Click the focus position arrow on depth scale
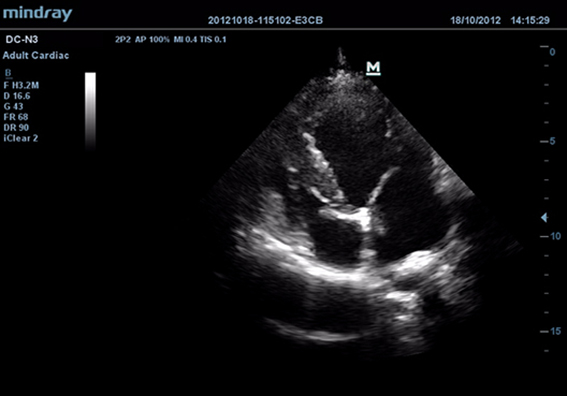This screenshot has height=396, width=567. pos(544,218)
